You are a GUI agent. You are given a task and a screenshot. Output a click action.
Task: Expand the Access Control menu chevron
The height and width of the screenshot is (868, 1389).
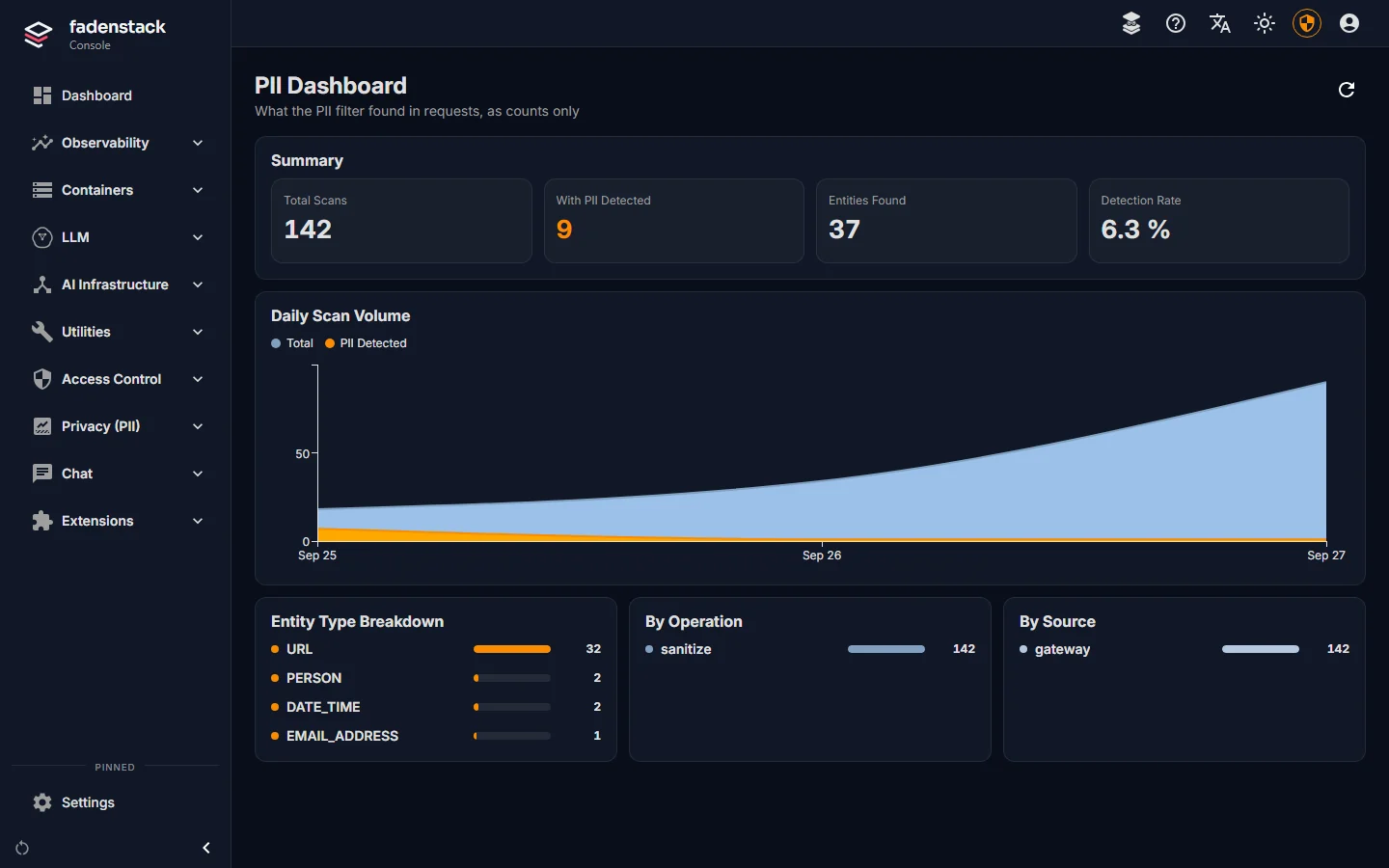[198, 379]
